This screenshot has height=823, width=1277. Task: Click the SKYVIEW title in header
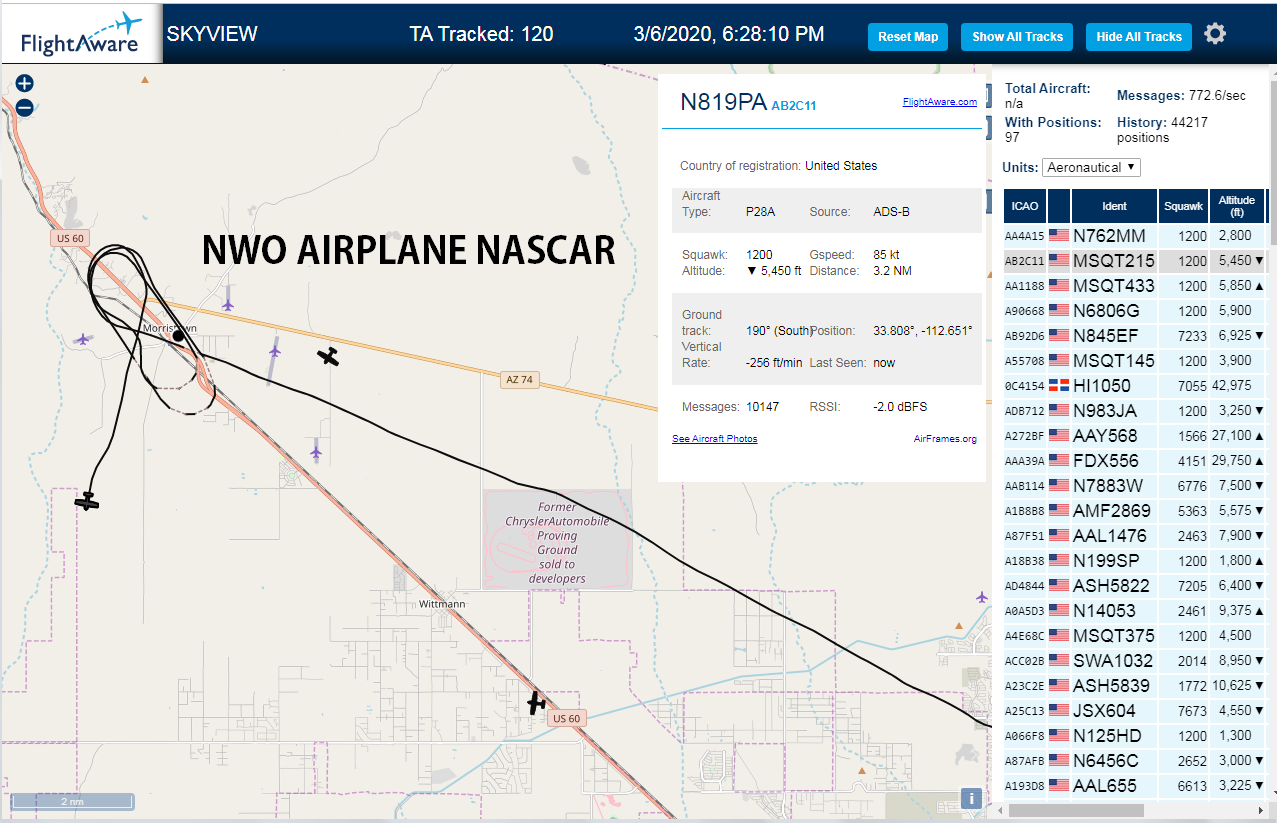pyautogui.click(x=212, y=34)
